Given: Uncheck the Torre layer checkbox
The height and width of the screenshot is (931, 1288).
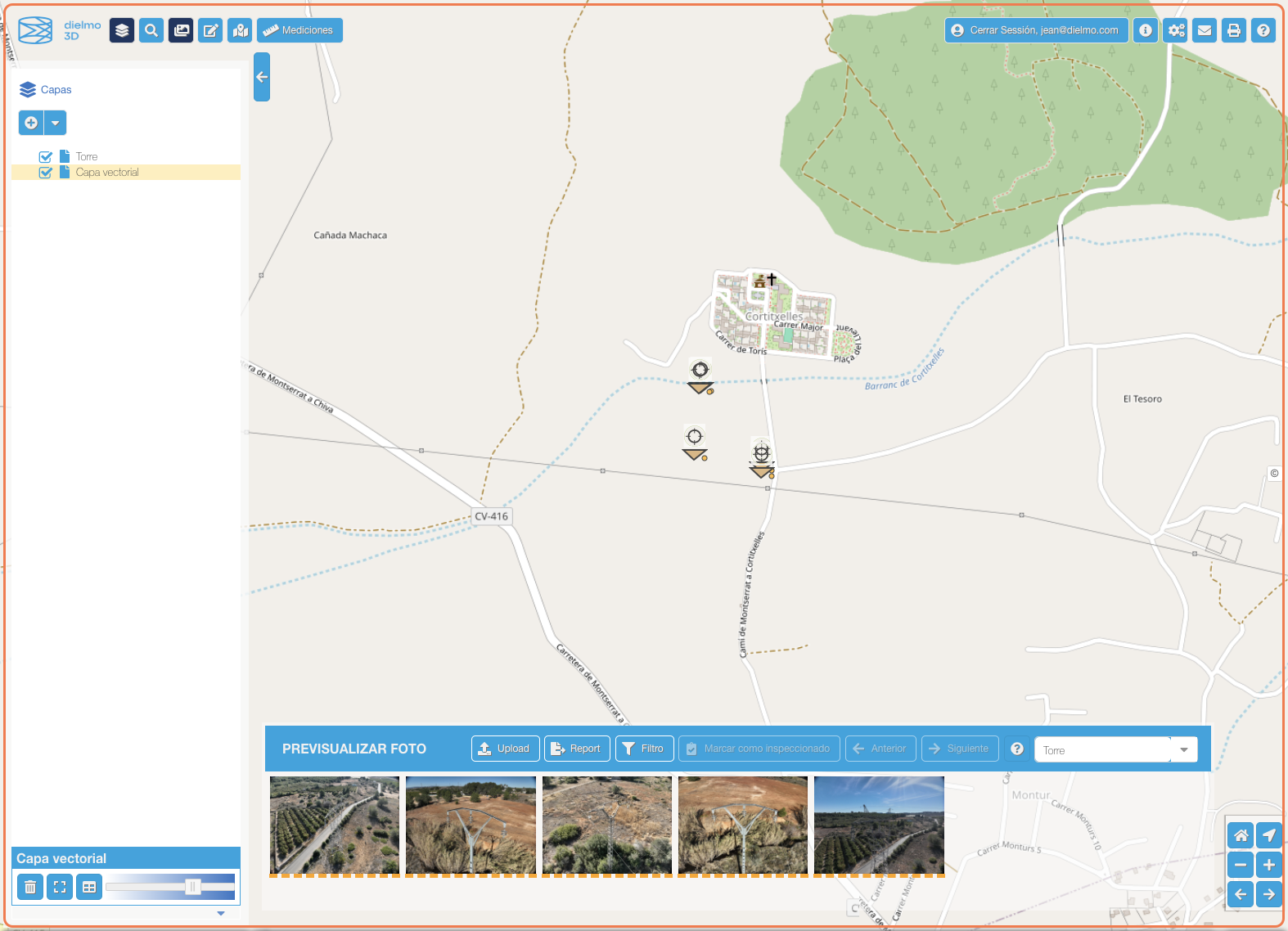Looking at the screenshot, I should tap(46, 157).
